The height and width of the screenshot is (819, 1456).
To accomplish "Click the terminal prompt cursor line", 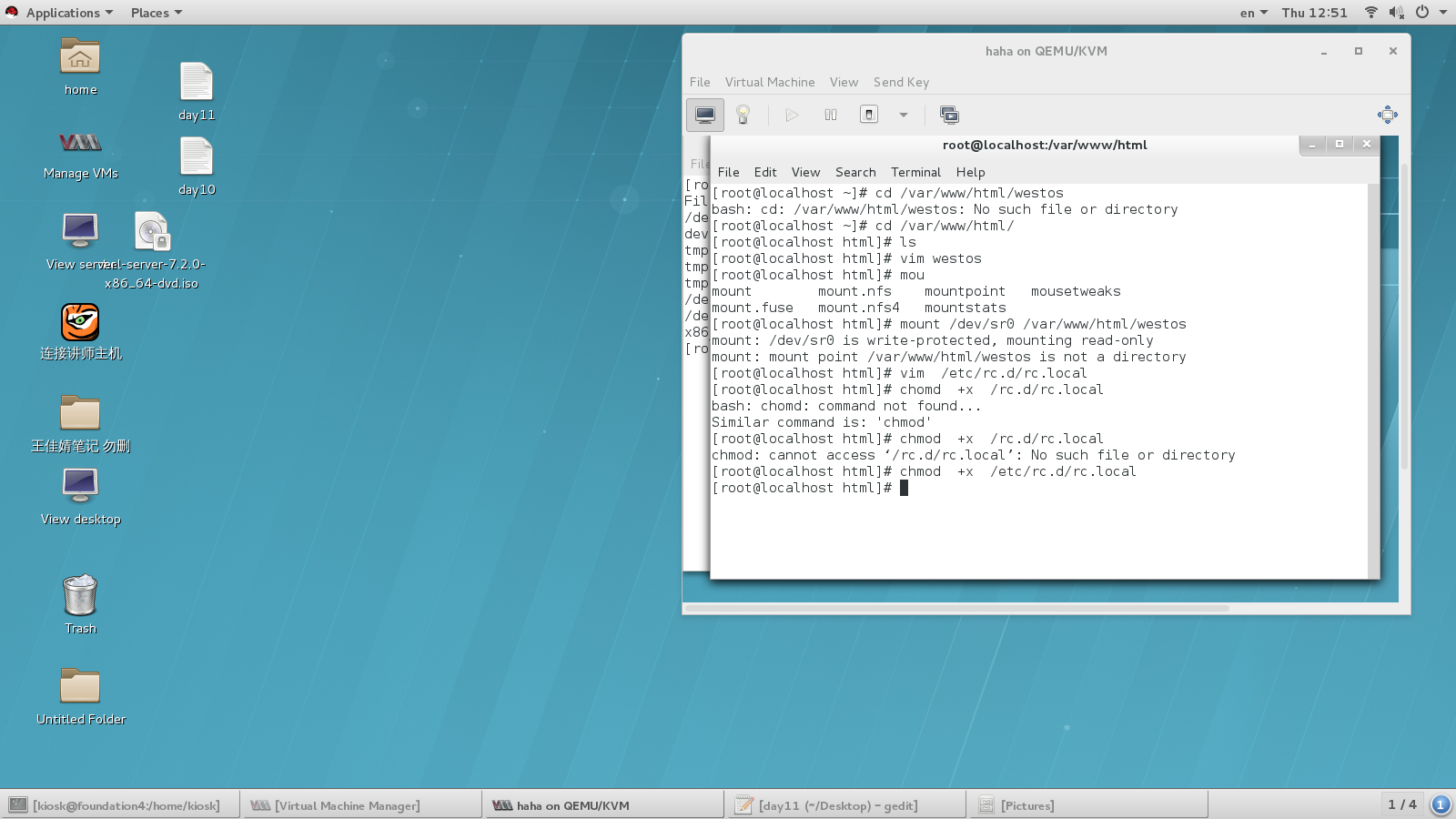I will 810,488.
